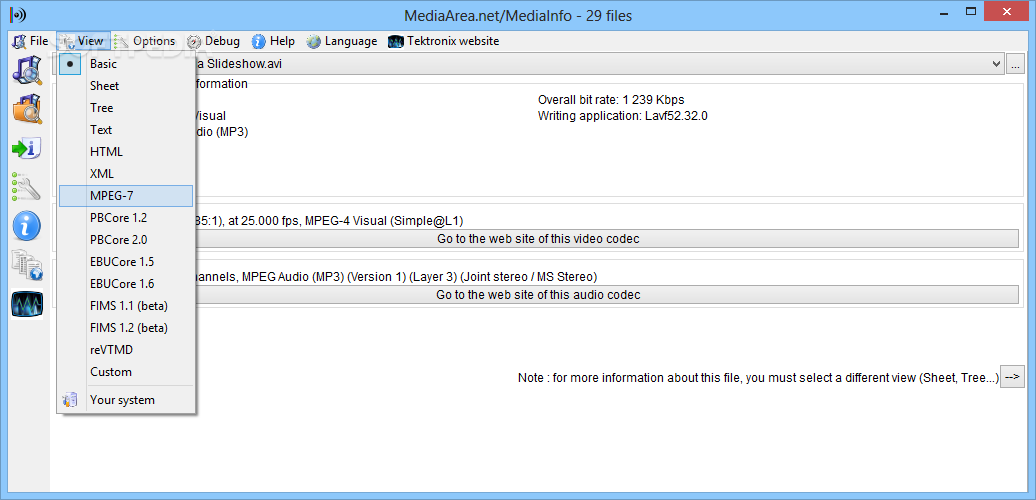Click the Tektronix website waveform icon

(395, 41)
